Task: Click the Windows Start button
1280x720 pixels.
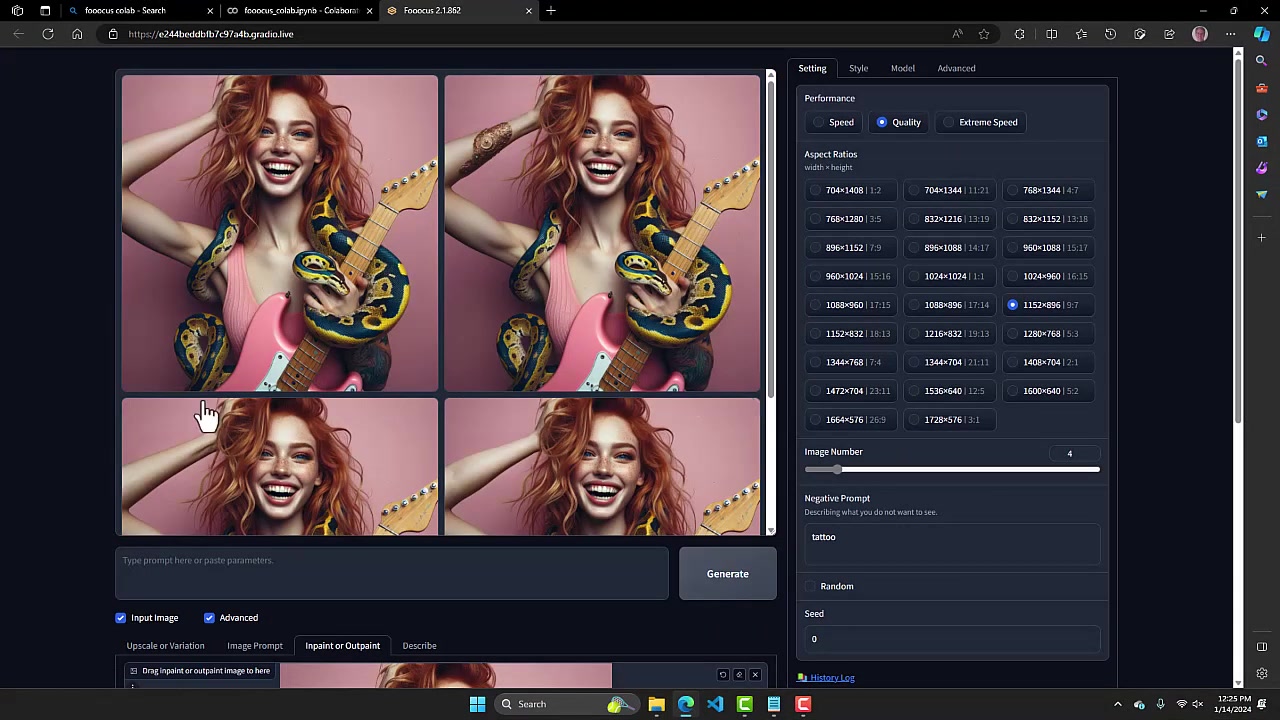Action: click(477, 704)
